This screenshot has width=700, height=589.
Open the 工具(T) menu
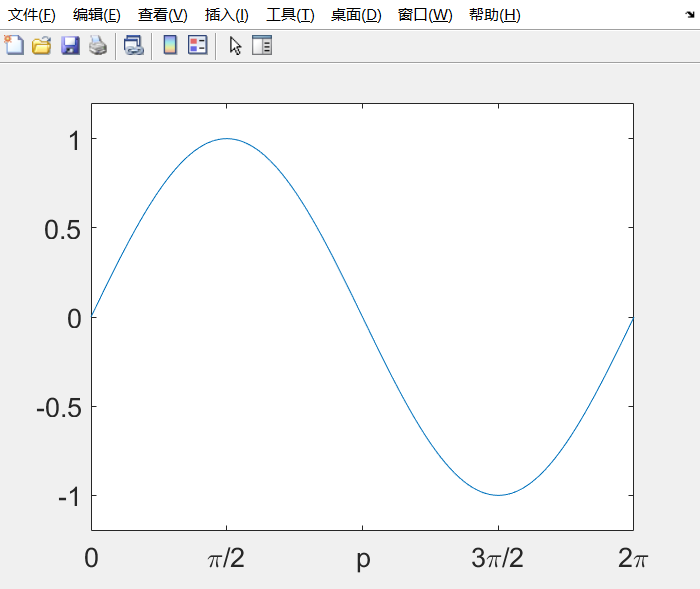pos(290,15)
